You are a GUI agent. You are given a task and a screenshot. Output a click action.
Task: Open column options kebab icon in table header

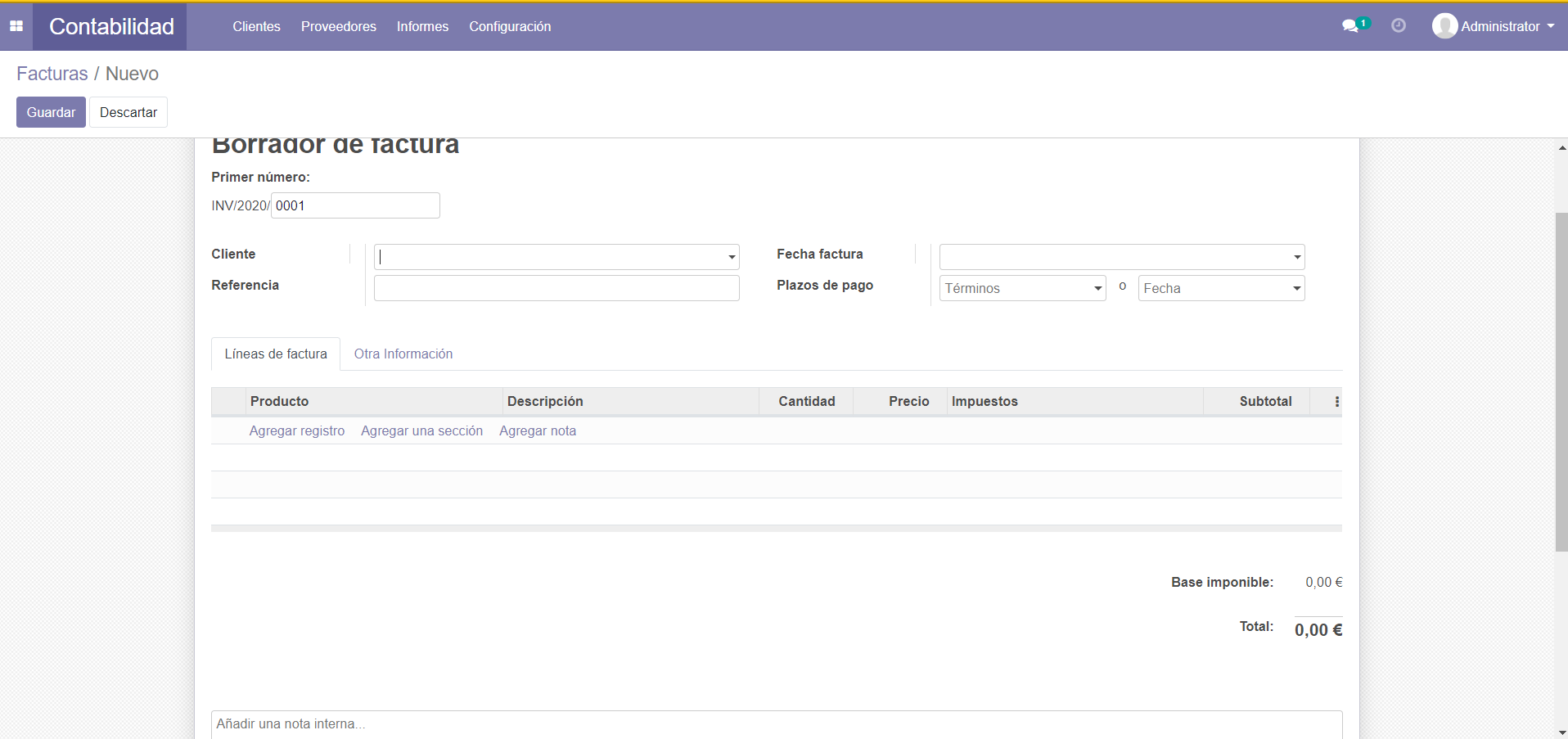click(1336, 402)
